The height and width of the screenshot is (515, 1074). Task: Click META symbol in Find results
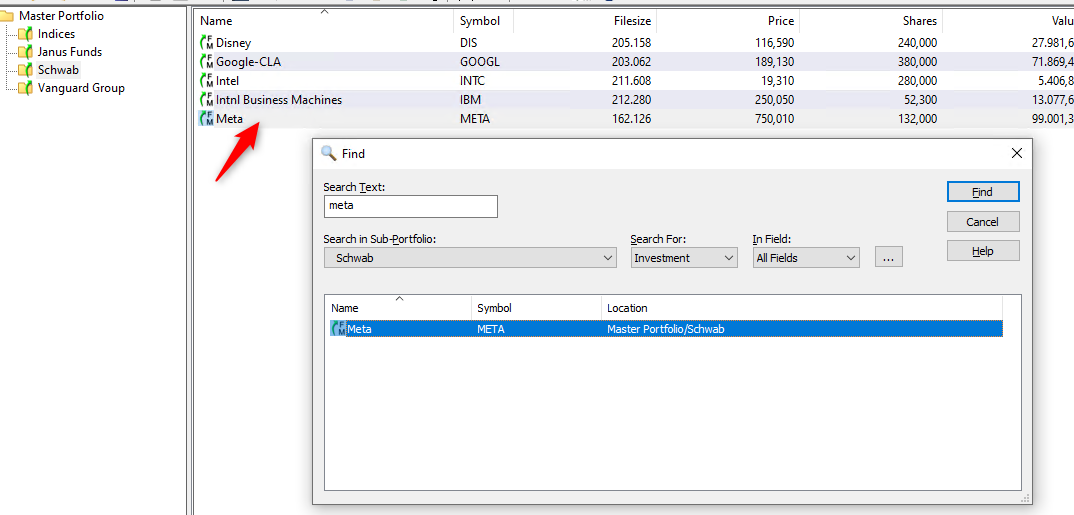(490, 329)
